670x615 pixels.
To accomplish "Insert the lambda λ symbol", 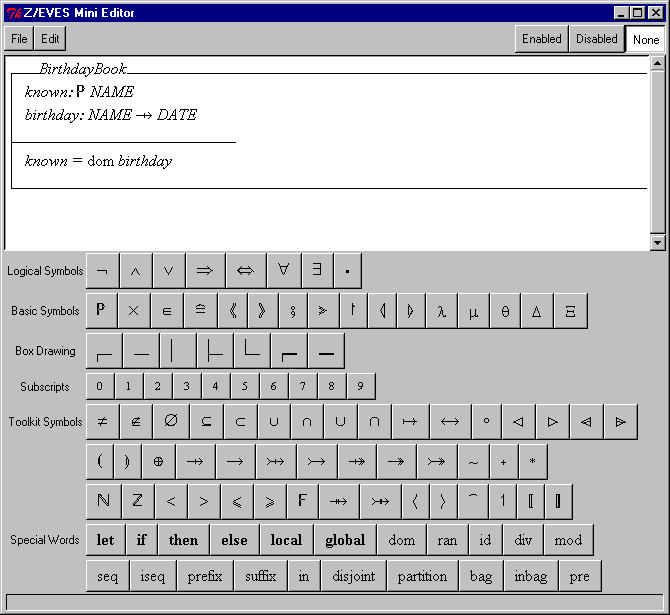I will point(441,311).
